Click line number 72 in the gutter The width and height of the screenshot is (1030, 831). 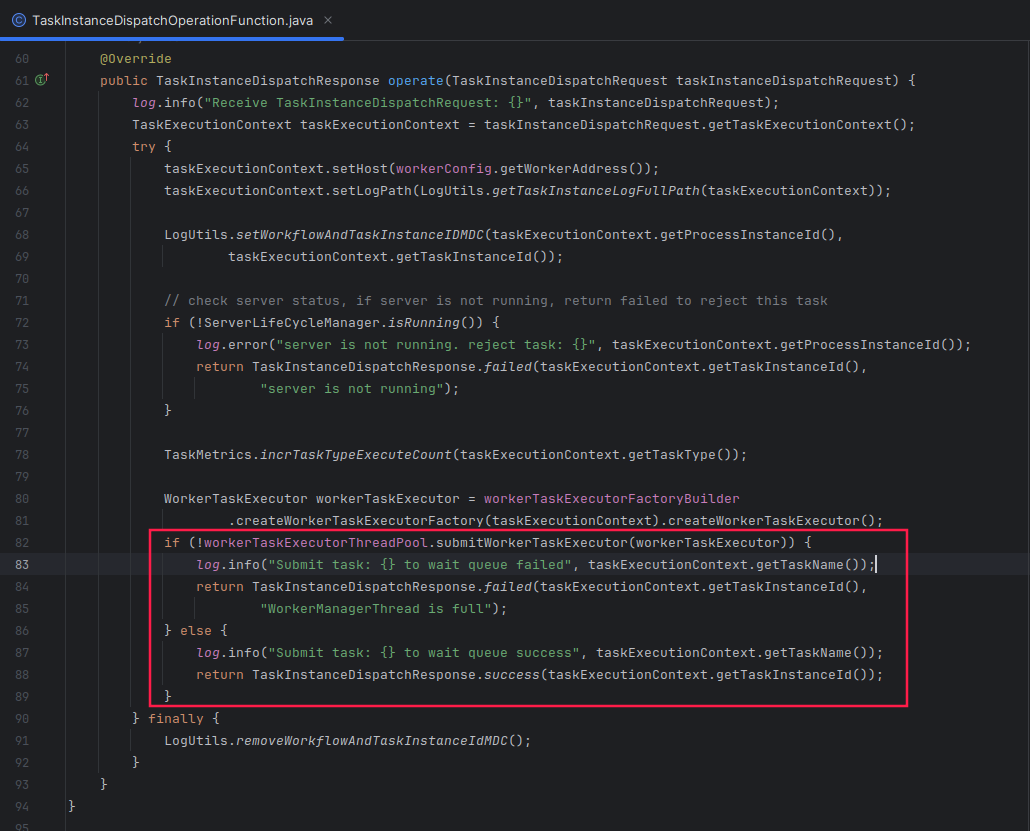22,323
